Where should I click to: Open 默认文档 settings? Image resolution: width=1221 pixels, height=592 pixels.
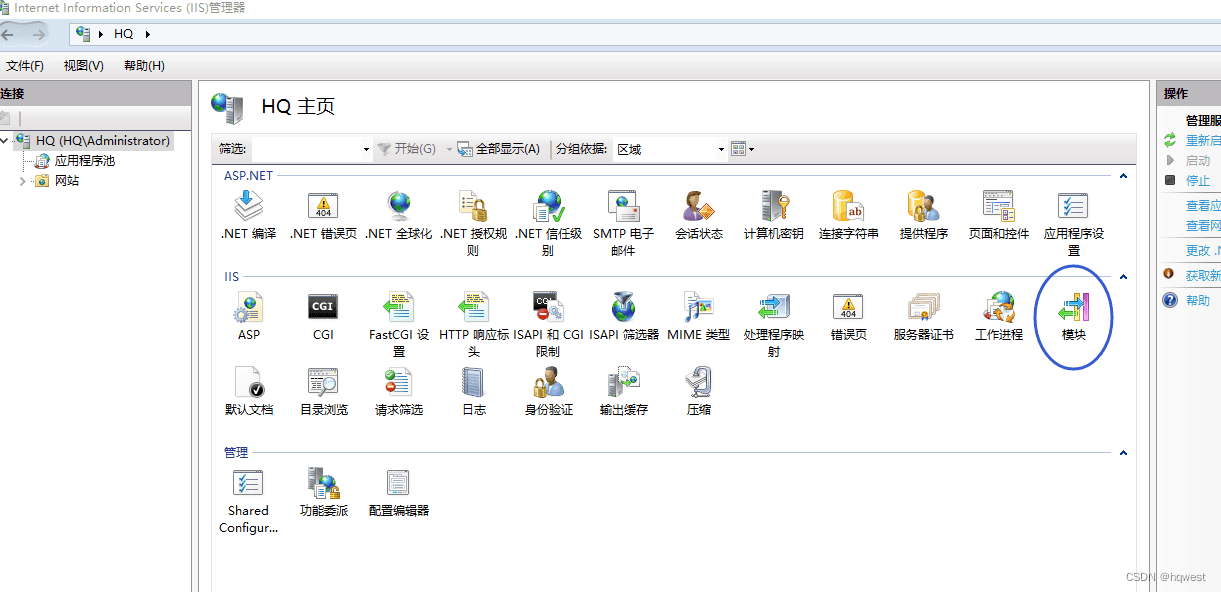point(248,391)
